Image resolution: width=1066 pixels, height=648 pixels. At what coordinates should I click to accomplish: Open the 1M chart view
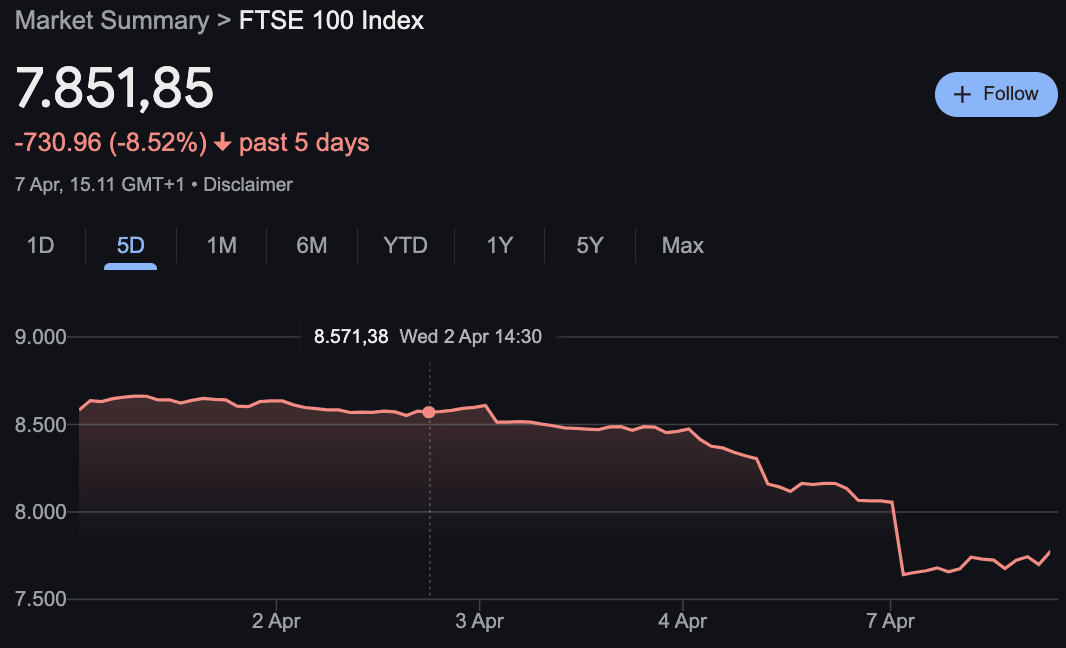pyautogui.click(x=220, y=245)
